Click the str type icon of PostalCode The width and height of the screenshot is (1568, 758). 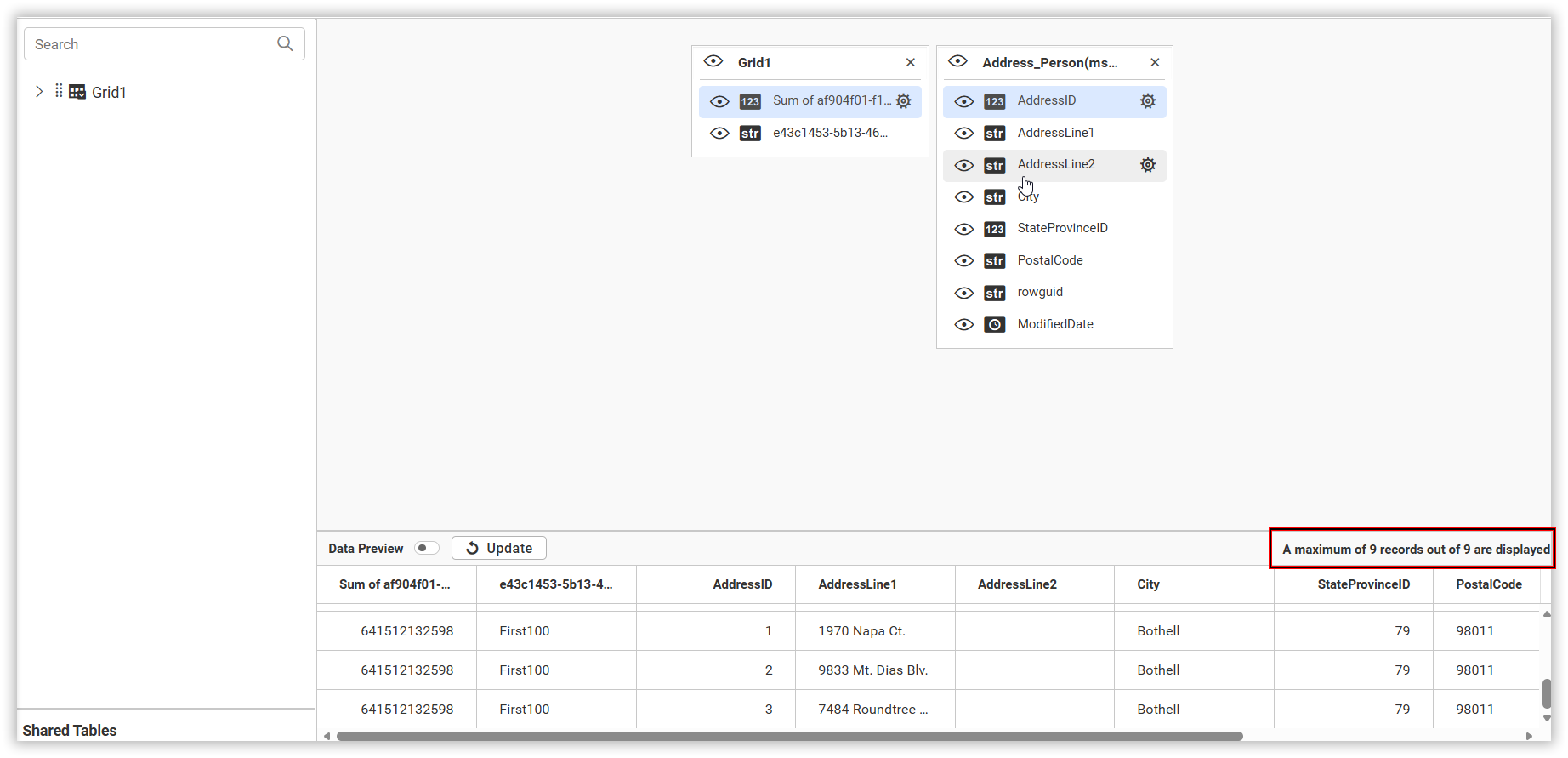tap(995, 260)
